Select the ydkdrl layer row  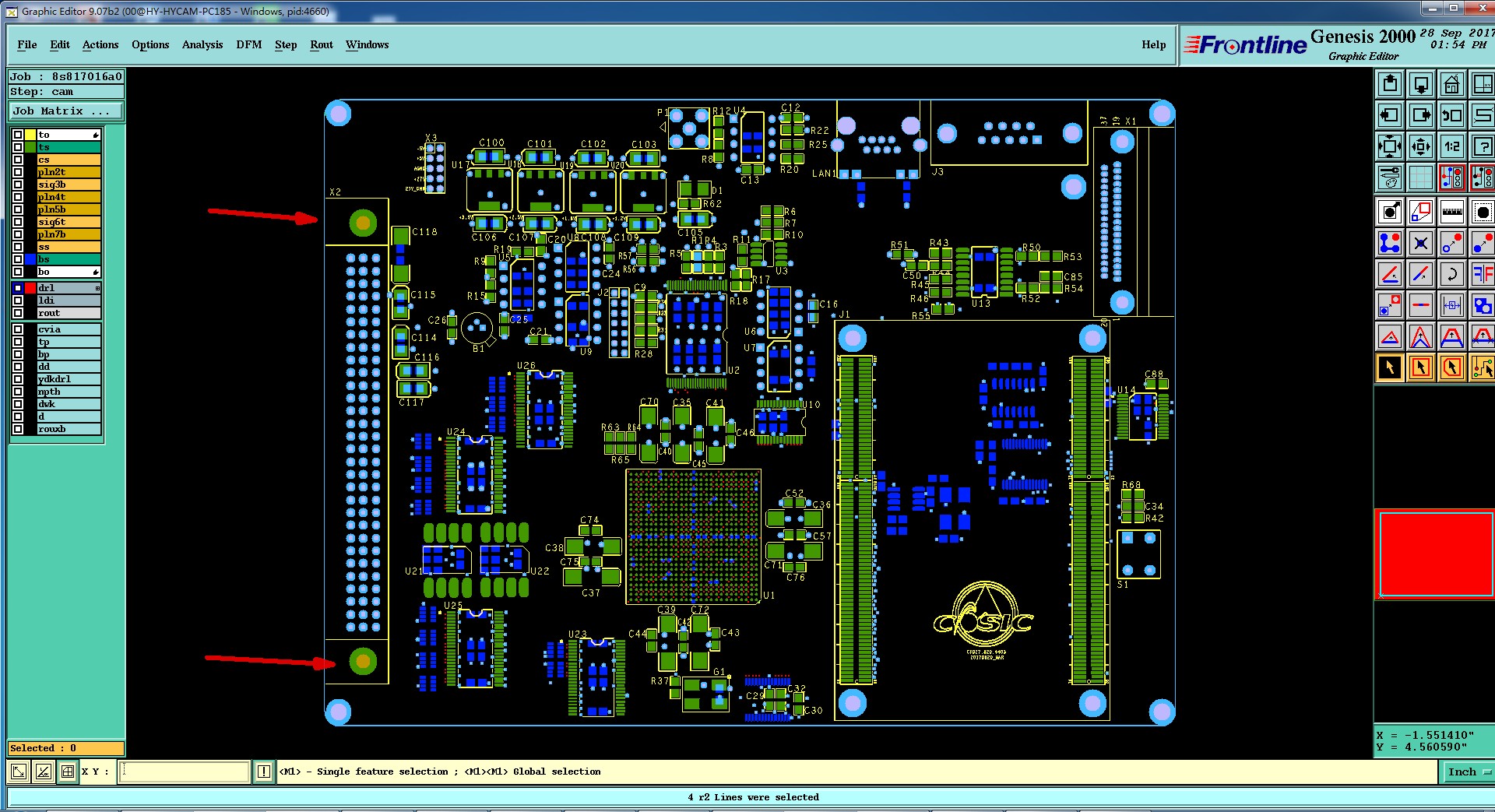[69, 379]
